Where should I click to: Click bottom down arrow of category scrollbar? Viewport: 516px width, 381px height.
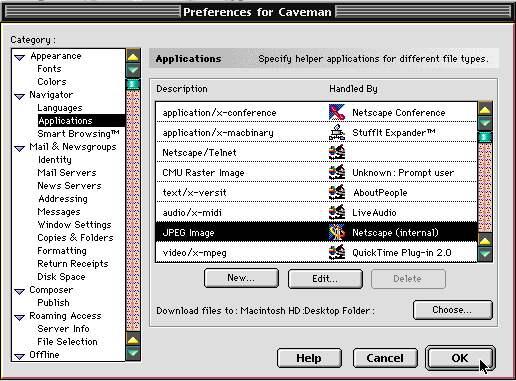(x=133, y=353)
